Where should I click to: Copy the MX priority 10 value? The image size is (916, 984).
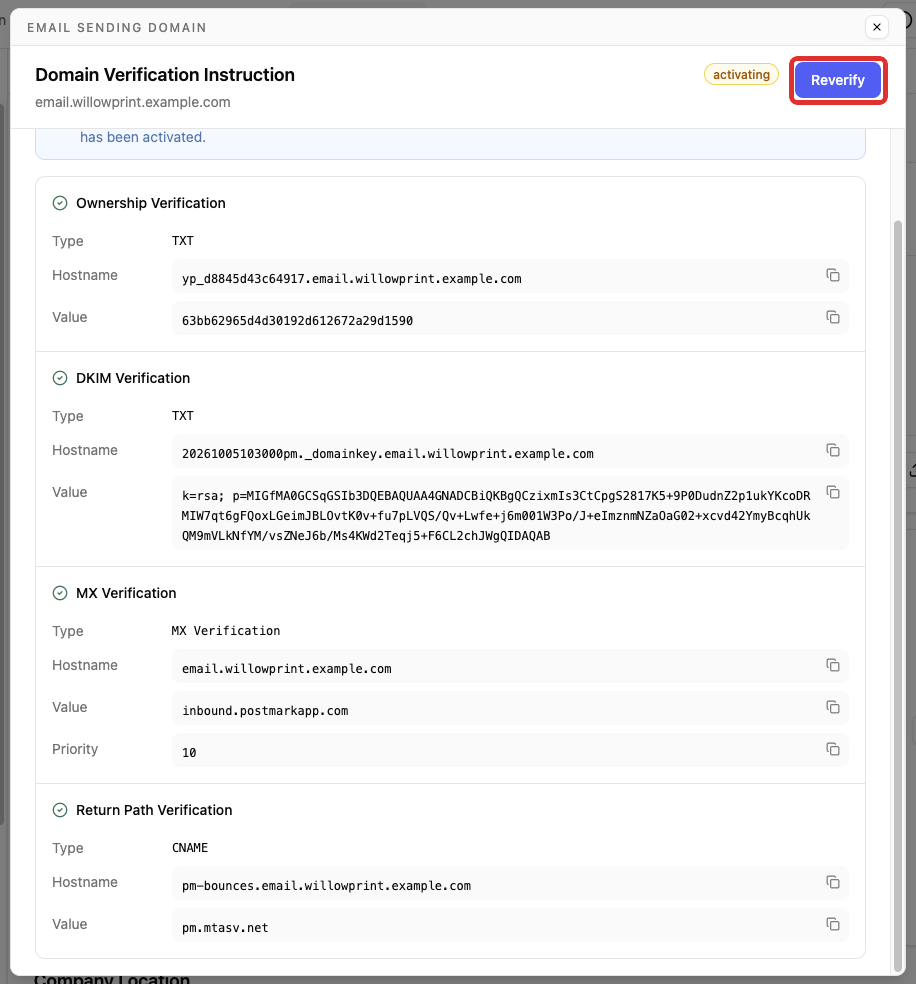pos(833,749)
